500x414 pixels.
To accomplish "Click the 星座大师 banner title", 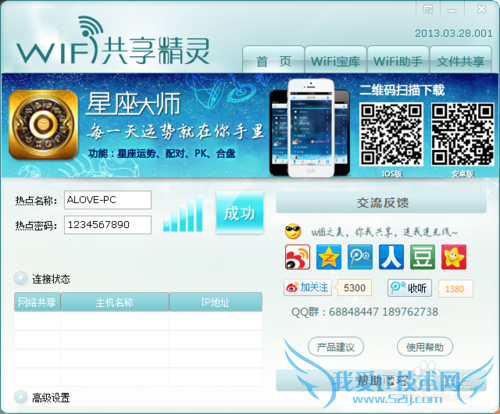I will point(133,104).
